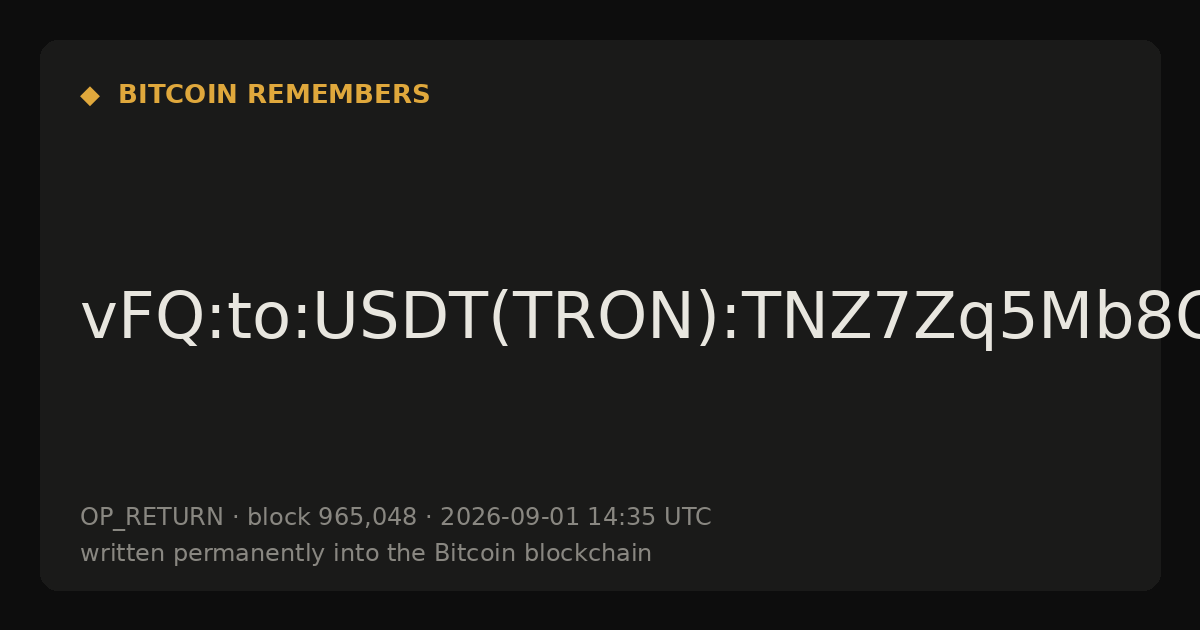This screenshot has height=630, width=1200.
Task: Click the empty area below the header
Action: 600,190
